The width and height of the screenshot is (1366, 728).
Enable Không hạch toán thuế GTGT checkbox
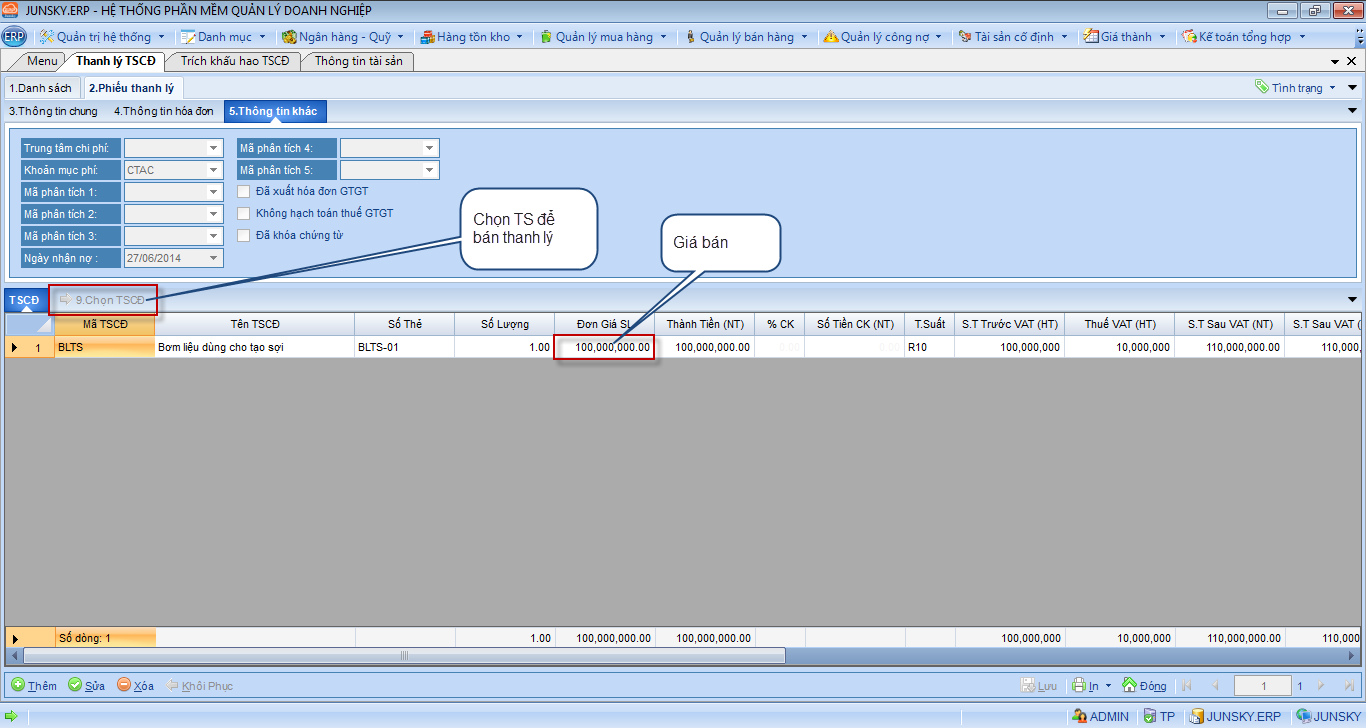[x=243, y=213]
